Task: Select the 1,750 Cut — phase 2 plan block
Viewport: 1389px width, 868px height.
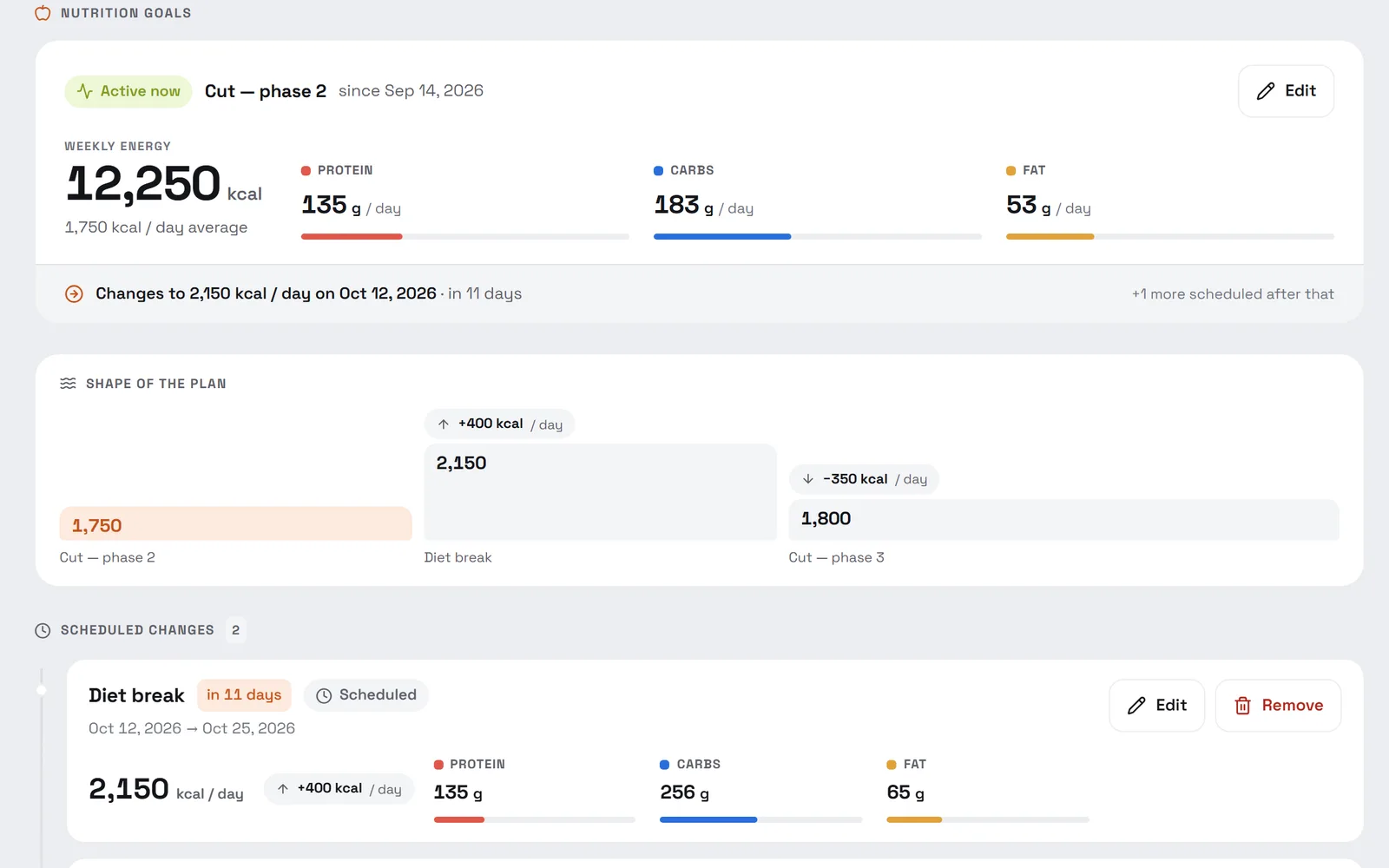Action: 235,524
